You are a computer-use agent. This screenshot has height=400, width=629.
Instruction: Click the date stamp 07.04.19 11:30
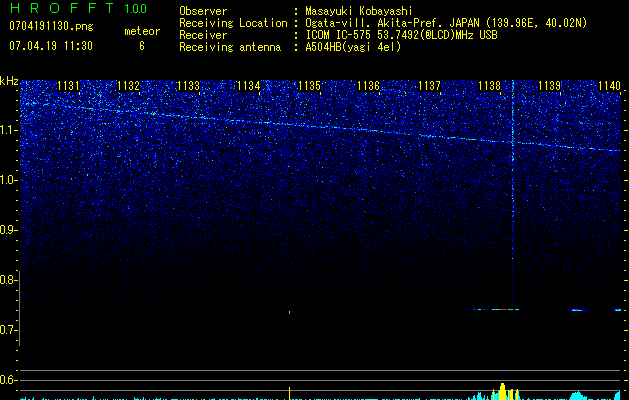pyautogui.click(x=51, y=46)
